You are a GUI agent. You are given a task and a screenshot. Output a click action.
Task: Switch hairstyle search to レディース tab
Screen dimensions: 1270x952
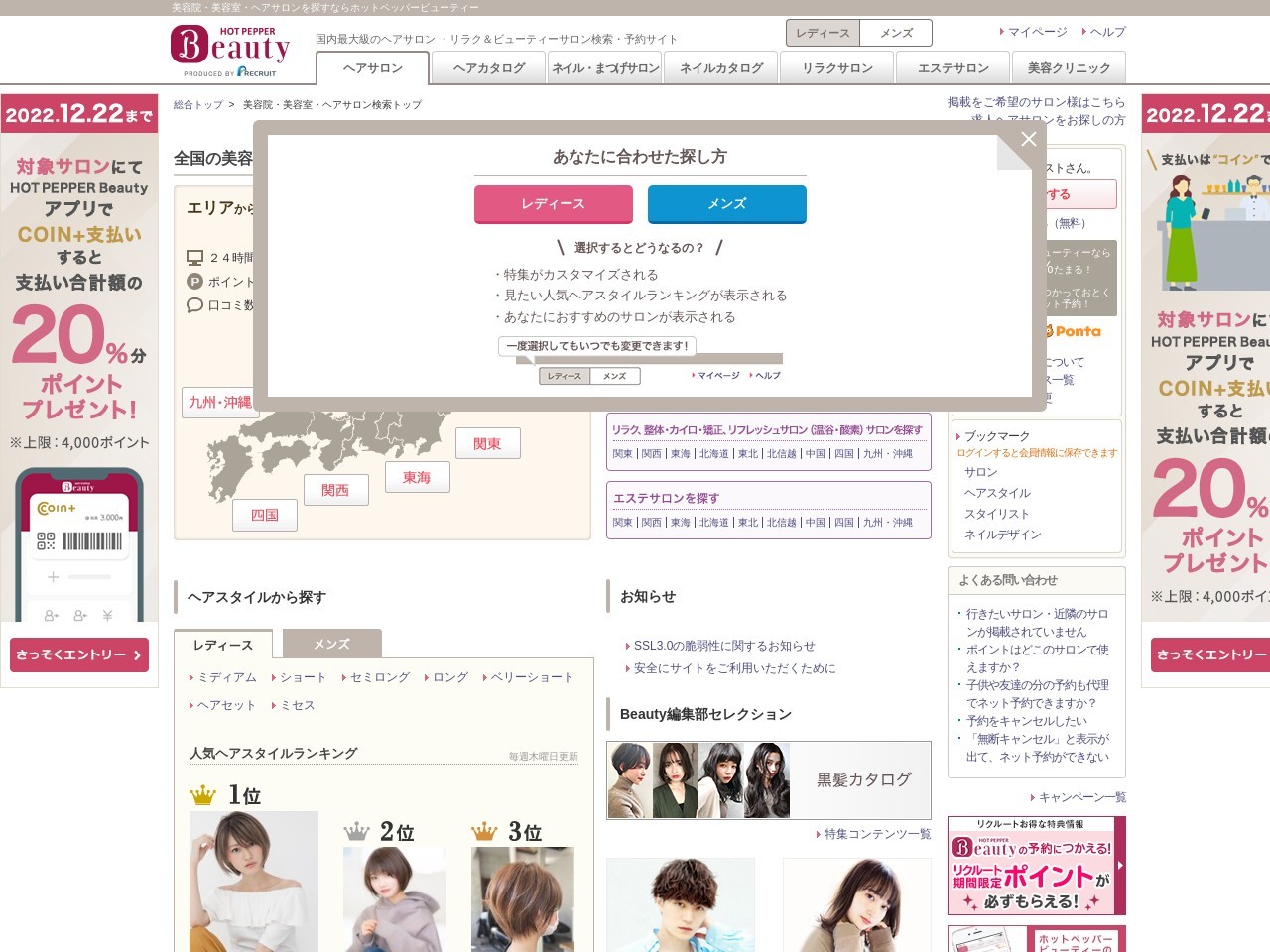point(223,645)
